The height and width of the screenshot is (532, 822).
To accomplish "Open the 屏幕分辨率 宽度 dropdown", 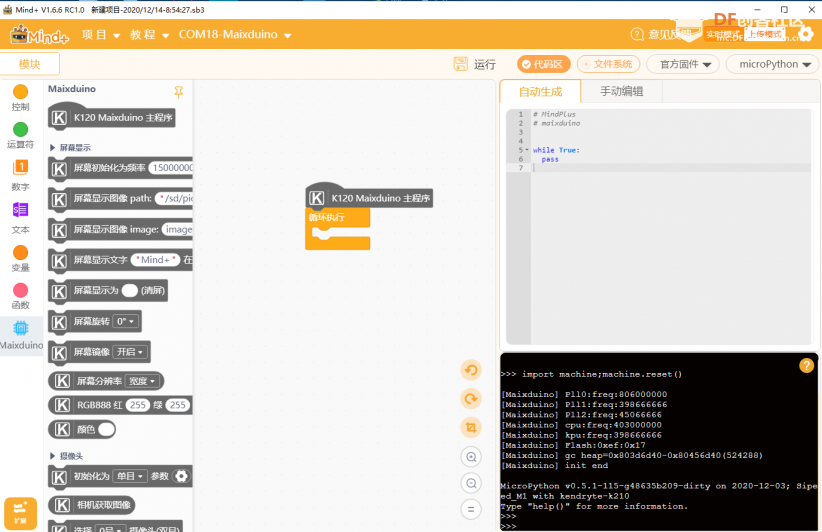I will point(142,381).
